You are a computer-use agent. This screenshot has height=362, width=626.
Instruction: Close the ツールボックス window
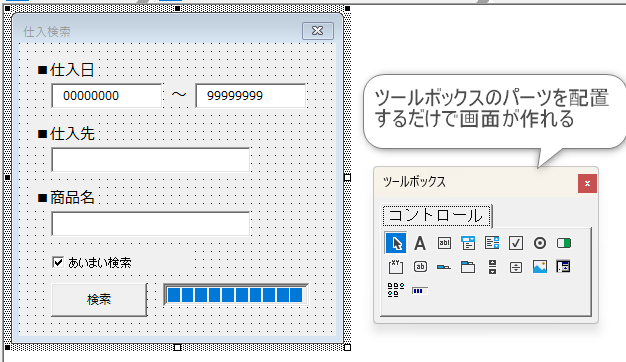pos(587,183)
